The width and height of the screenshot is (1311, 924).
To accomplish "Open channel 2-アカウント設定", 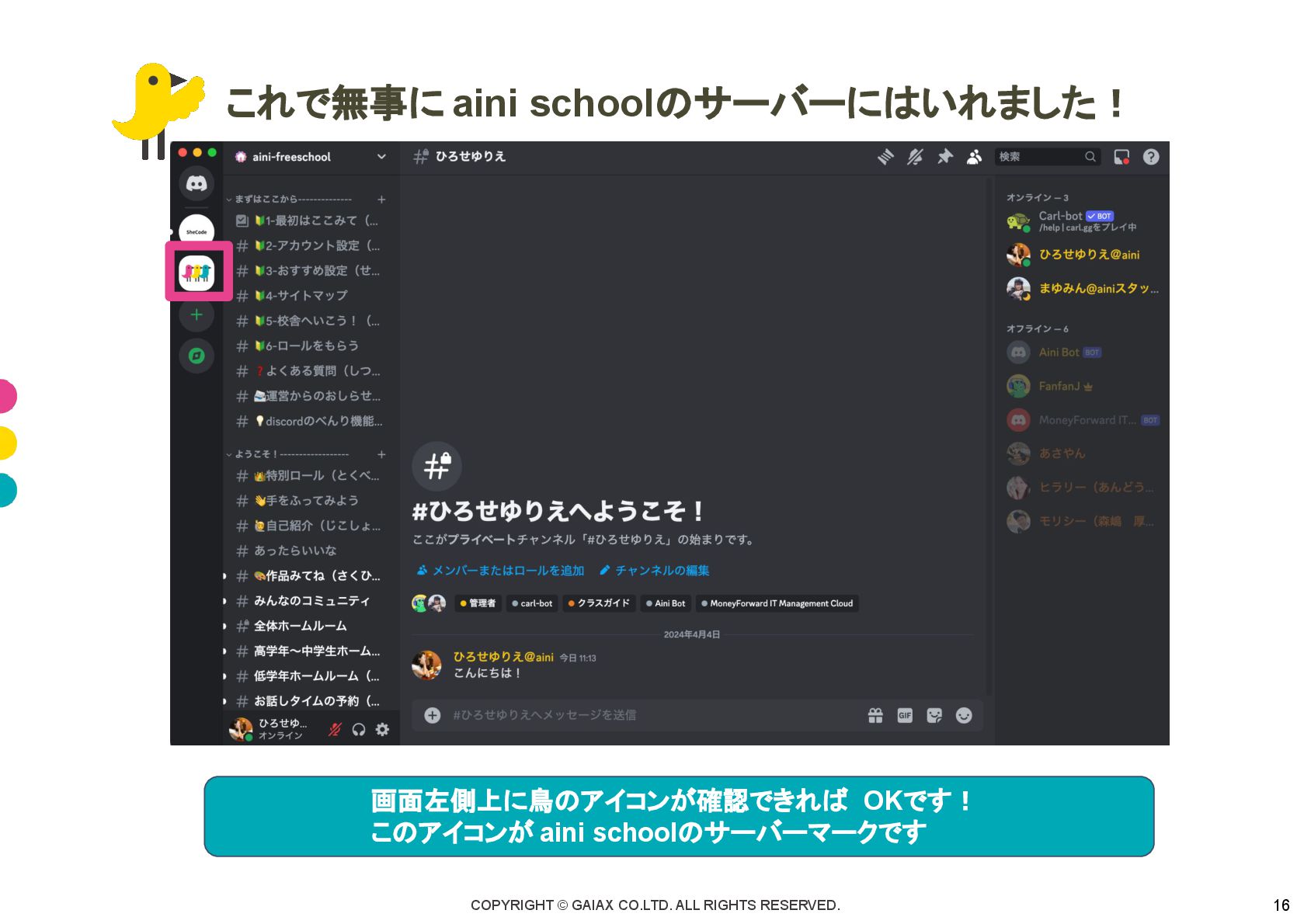I will tap(308, 245).
